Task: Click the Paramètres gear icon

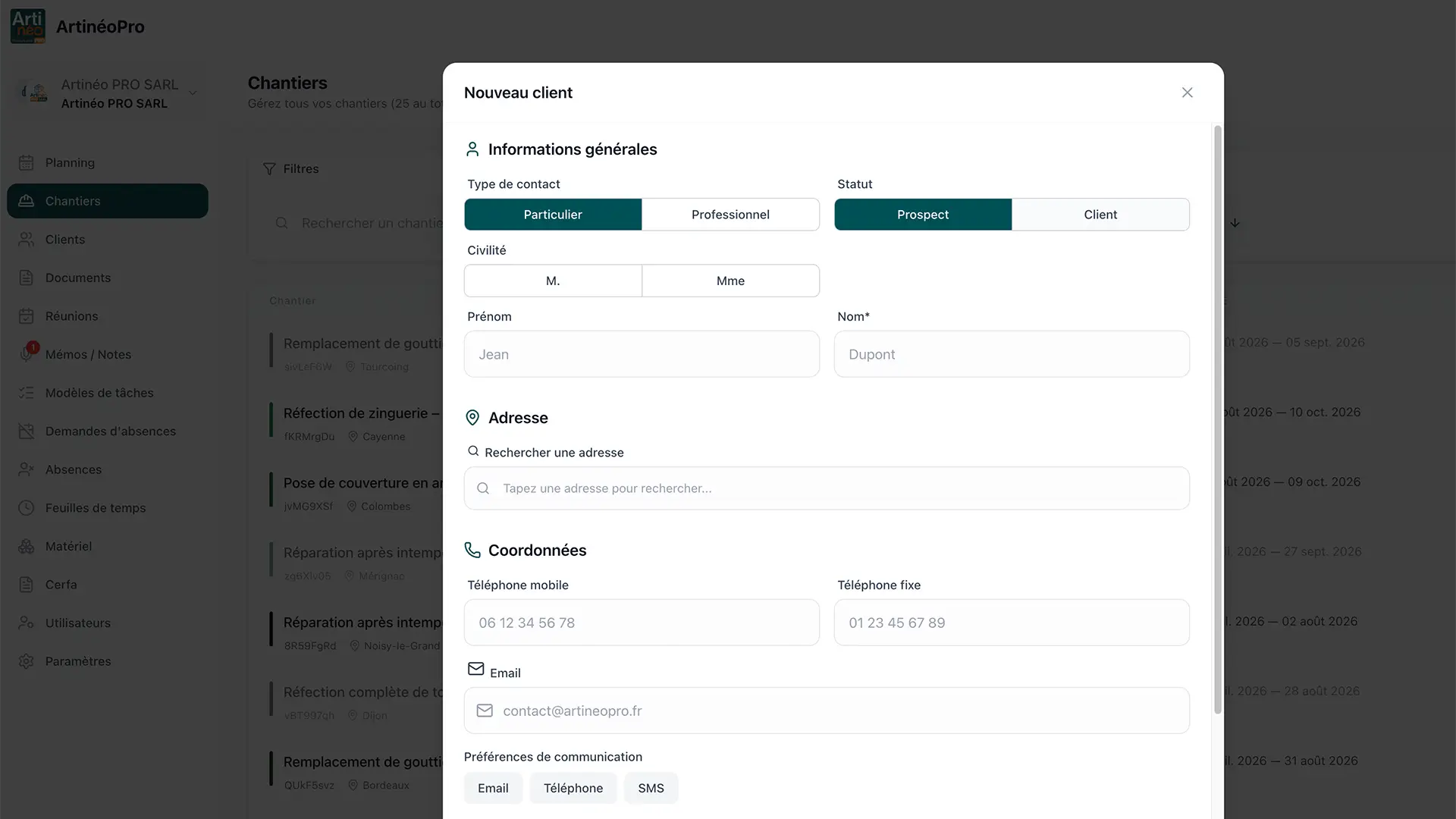Action: (x=27, y=661)
